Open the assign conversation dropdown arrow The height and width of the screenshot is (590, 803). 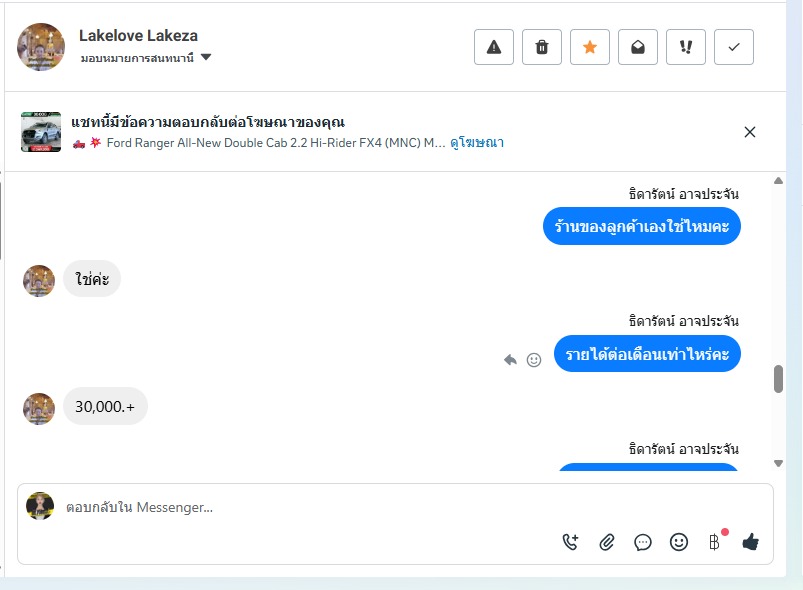(x=206, y=57)
